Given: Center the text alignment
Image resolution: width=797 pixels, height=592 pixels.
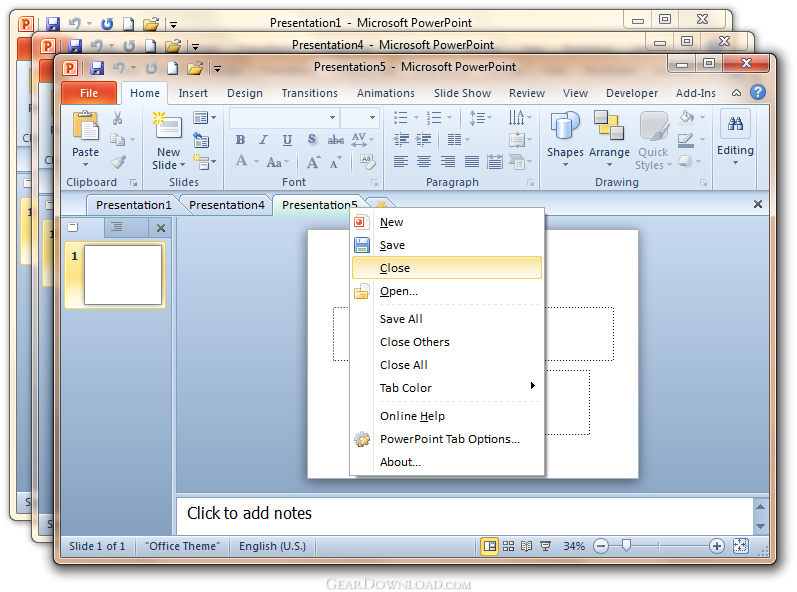Looking at the screenshot, I should pos(424,162).
